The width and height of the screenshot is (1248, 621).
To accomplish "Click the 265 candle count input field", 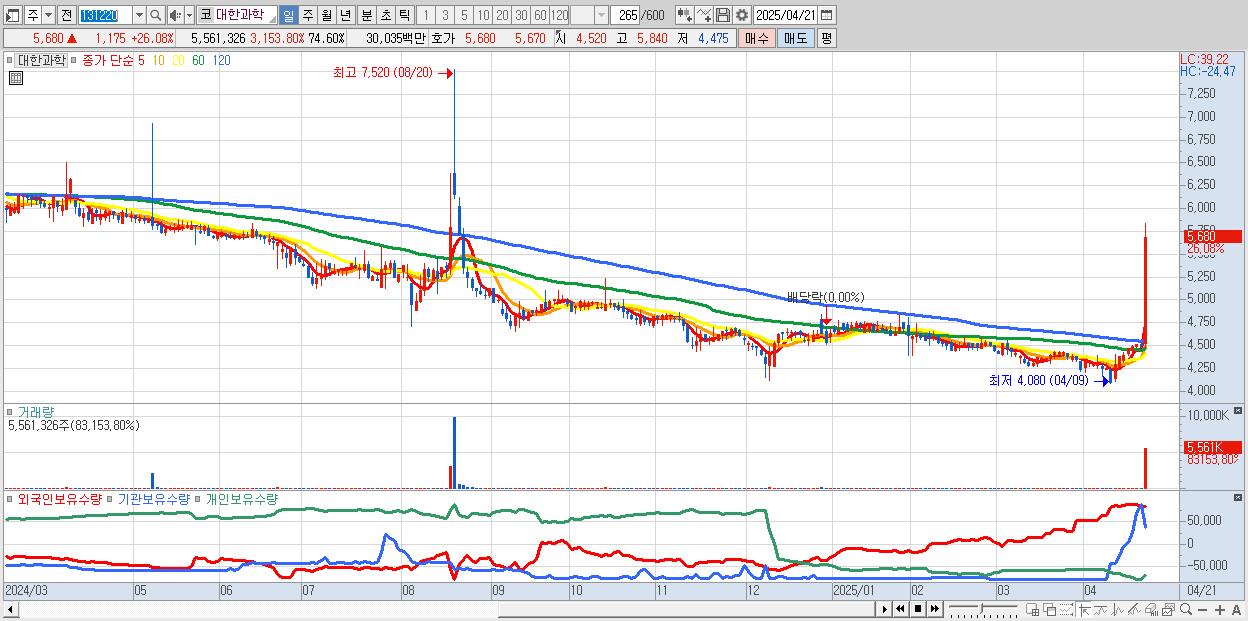I will click(x=625, y=15).
